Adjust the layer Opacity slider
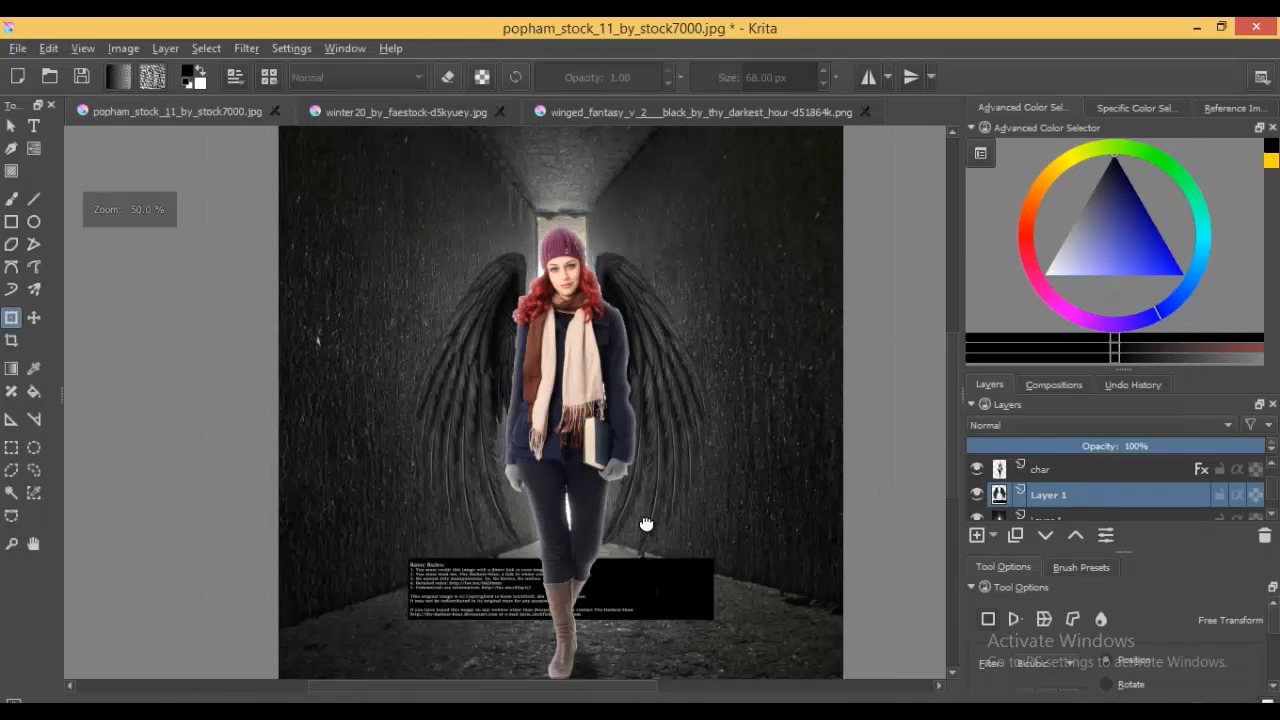The image size is (1280, 720). [1115, 446]
